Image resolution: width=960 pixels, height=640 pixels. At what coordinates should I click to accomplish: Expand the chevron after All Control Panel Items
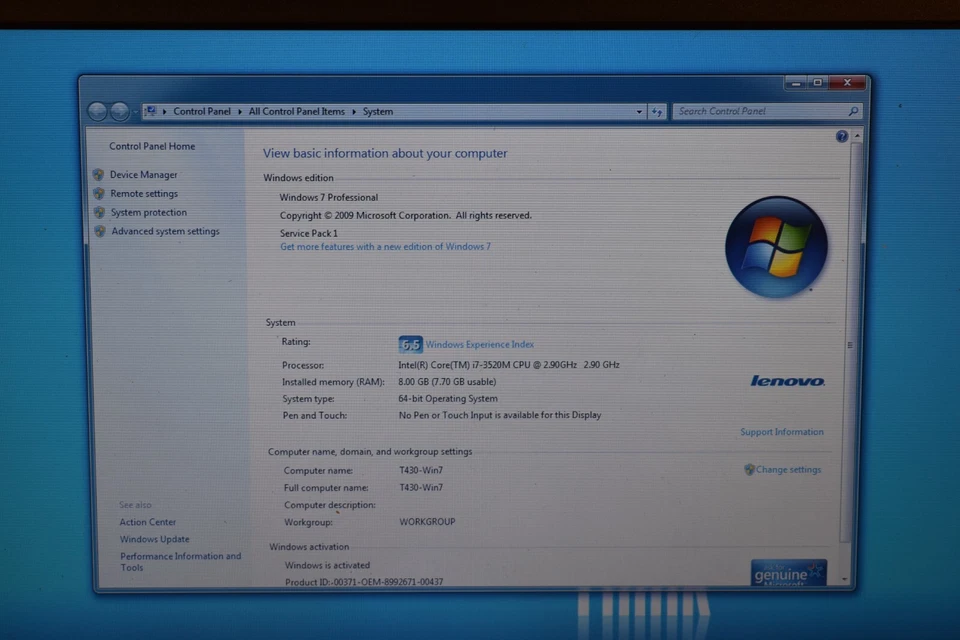click(x=355, y=111)
